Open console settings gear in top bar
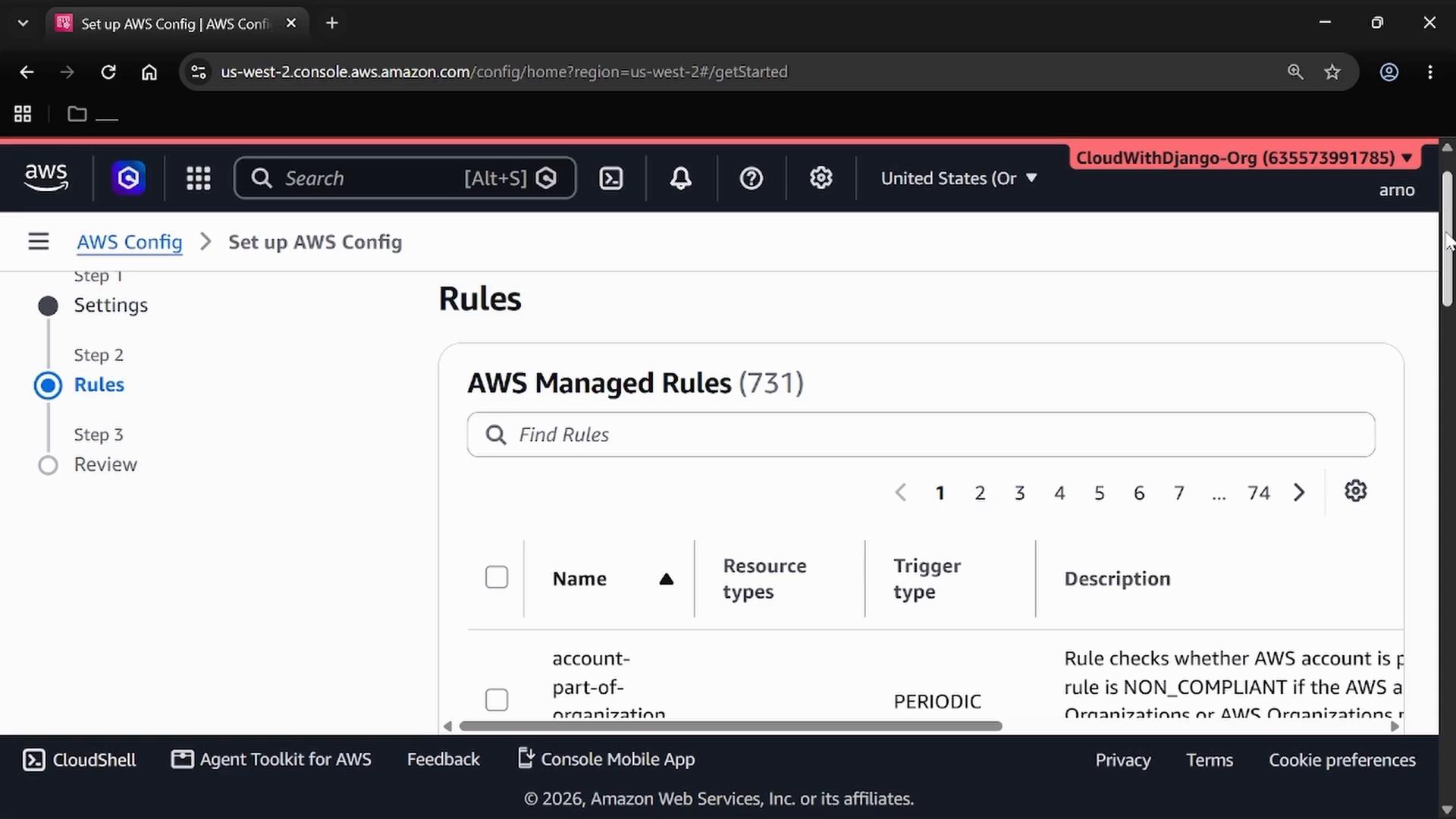This screenshot has height=819, width=1456. point(821,178)
